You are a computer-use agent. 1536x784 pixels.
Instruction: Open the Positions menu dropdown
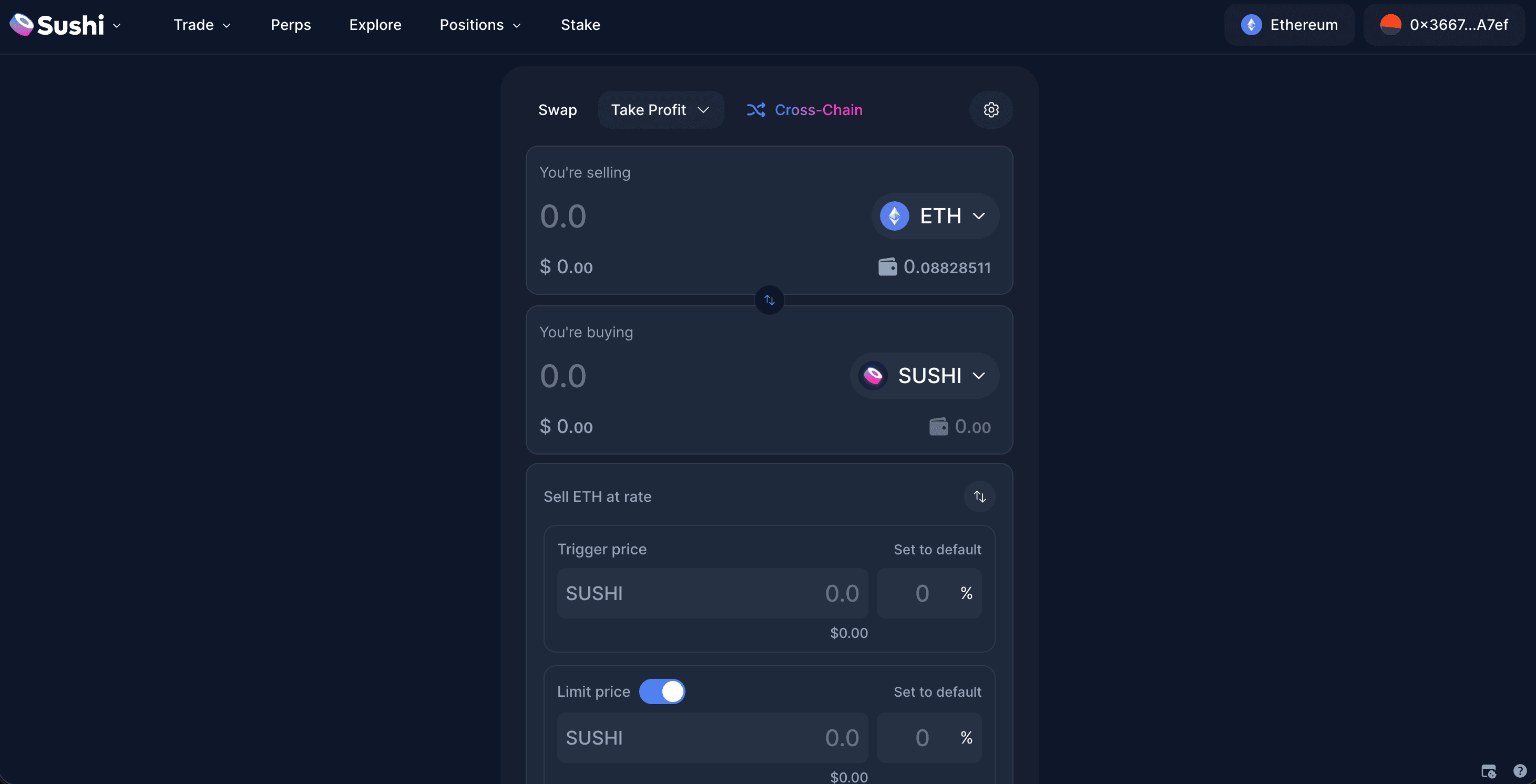480,25
